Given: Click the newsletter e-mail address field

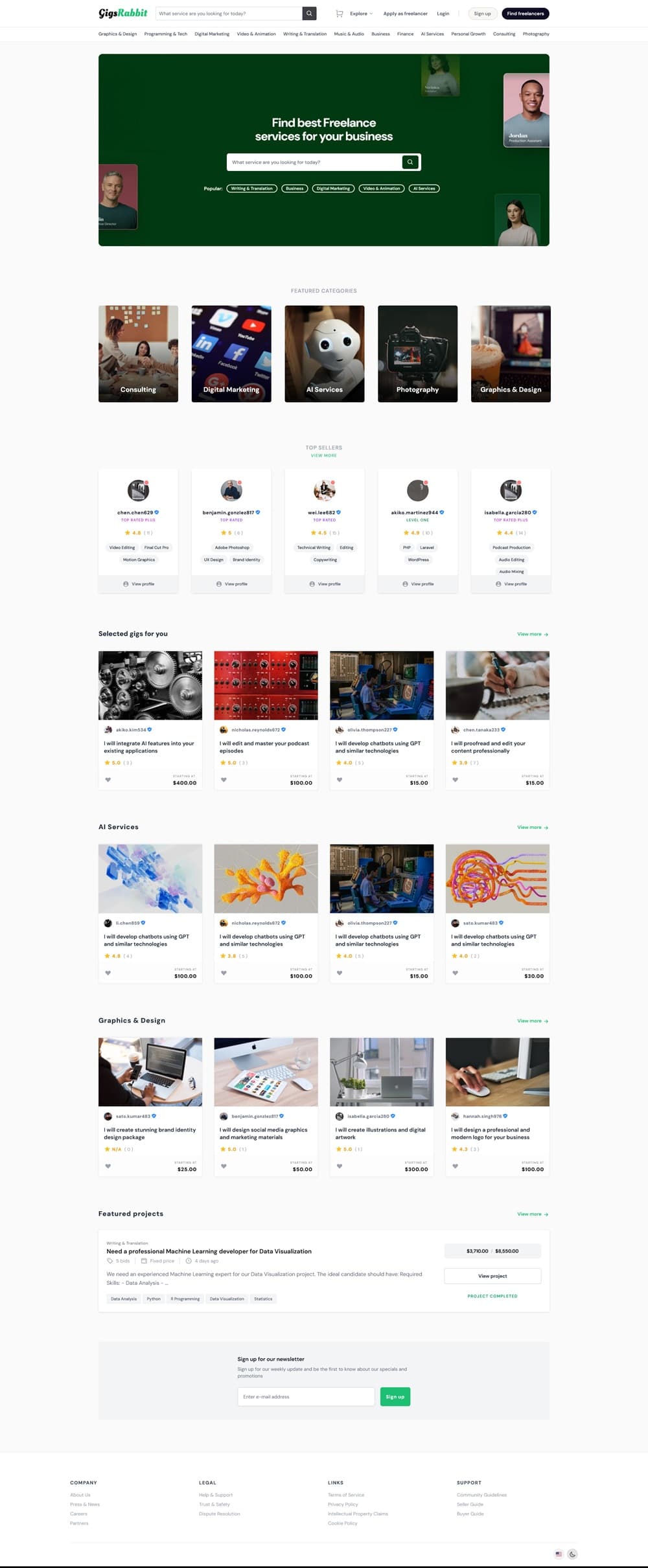Looking at the screenshot, I should coord(306,1396).
